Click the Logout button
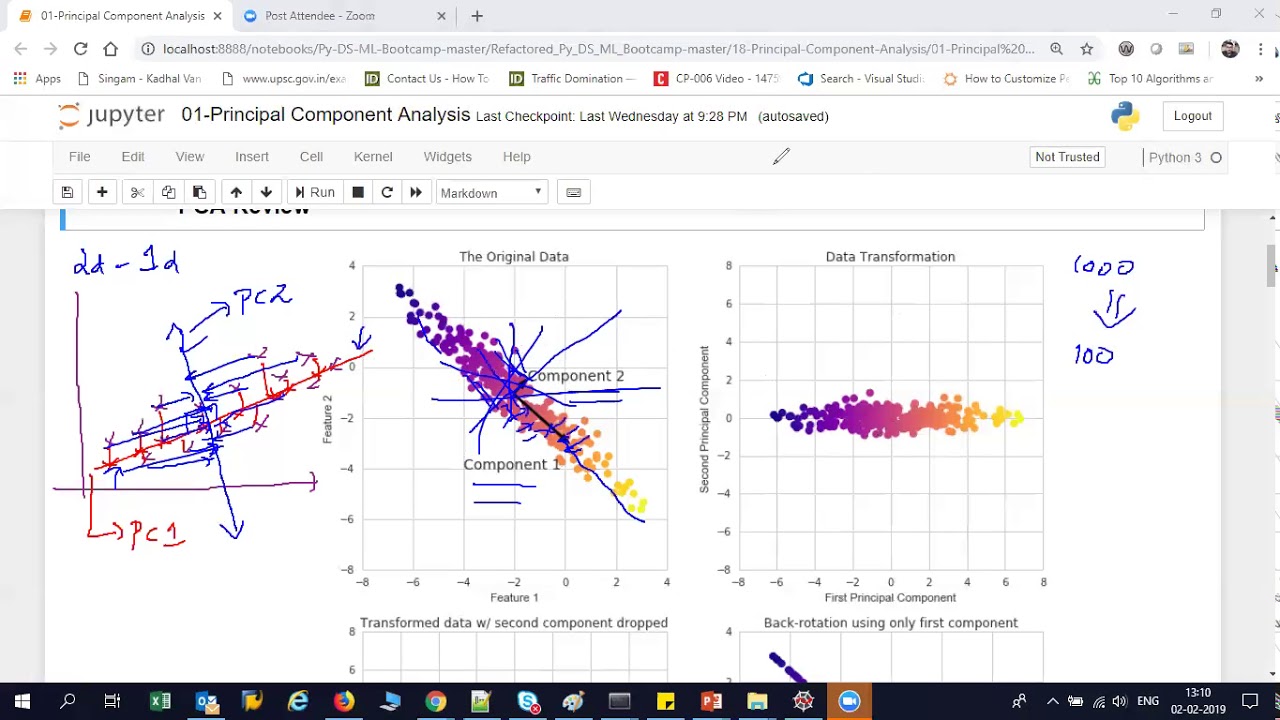Viewport: 1280px width, 720px height. [1192, 116]
